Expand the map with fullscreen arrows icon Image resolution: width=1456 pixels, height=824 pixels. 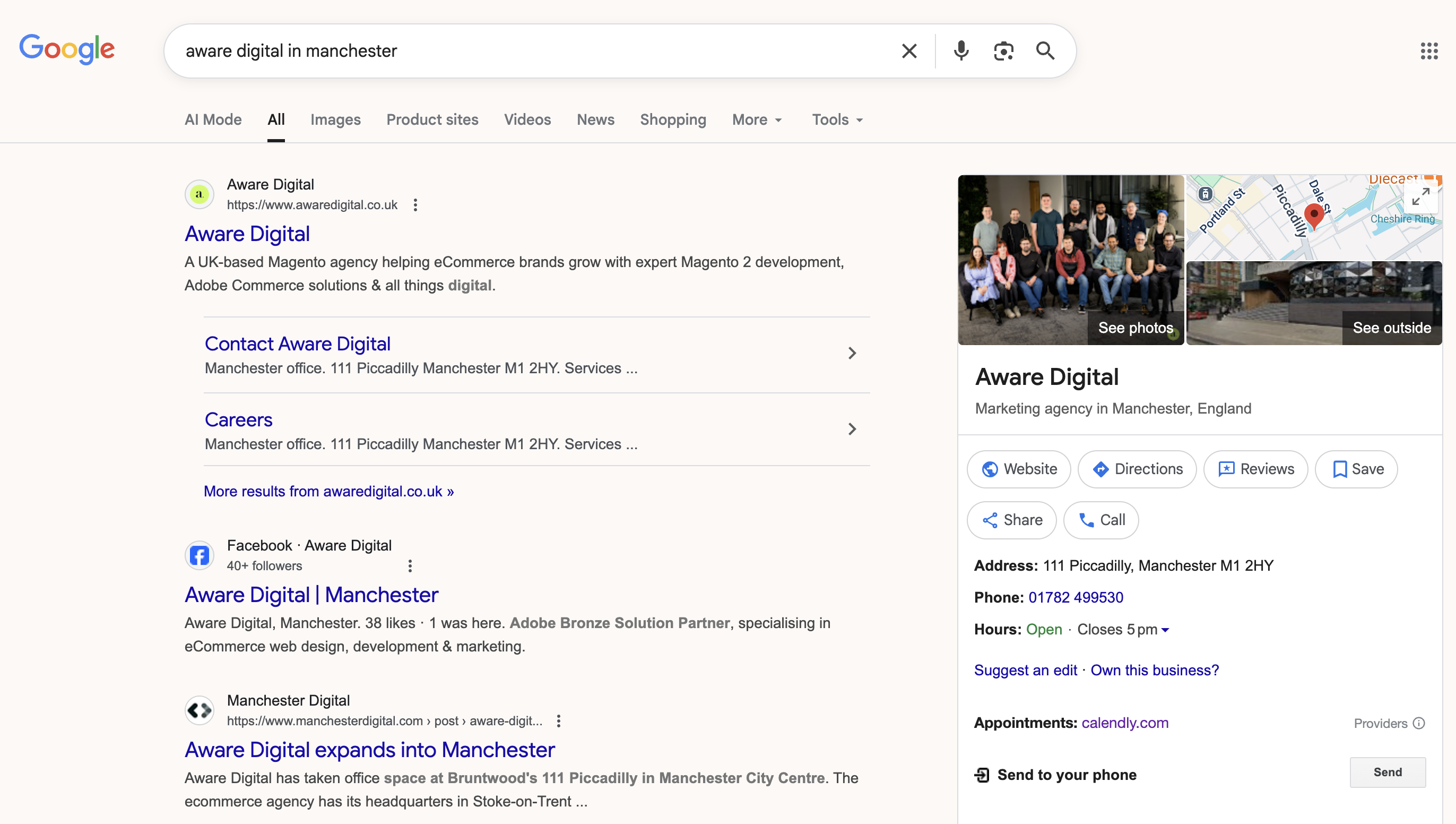coord(1420,196)
